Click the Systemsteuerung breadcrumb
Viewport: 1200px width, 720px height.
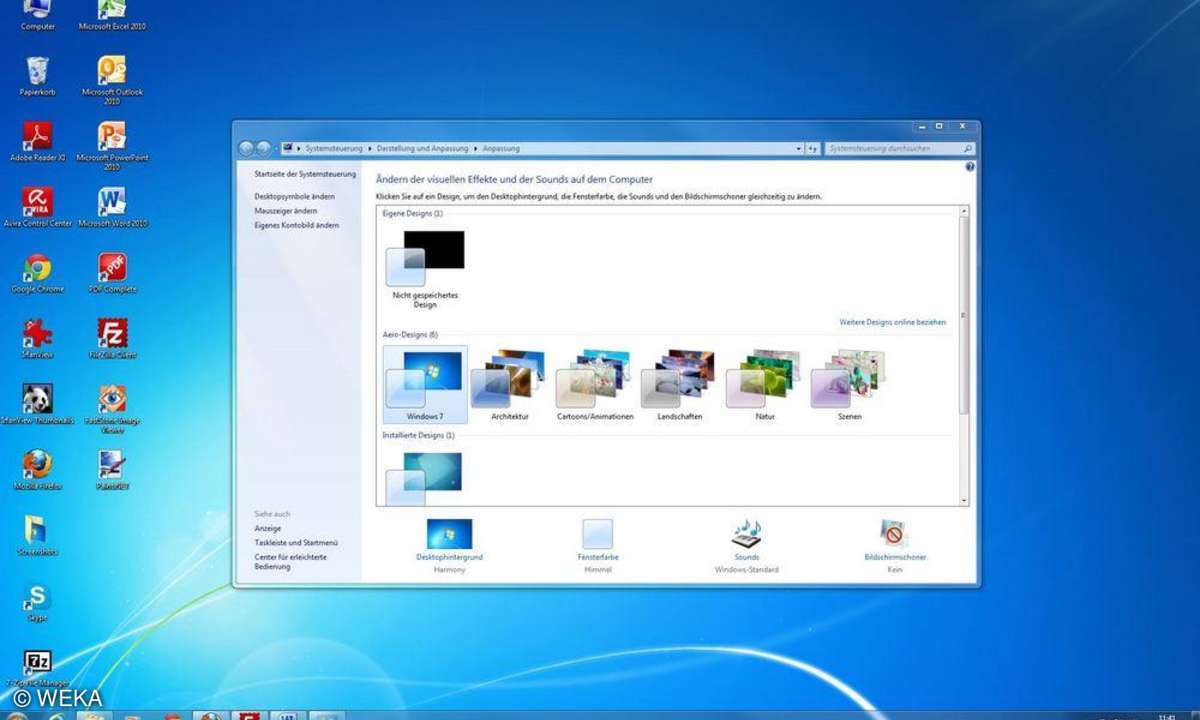333,148
